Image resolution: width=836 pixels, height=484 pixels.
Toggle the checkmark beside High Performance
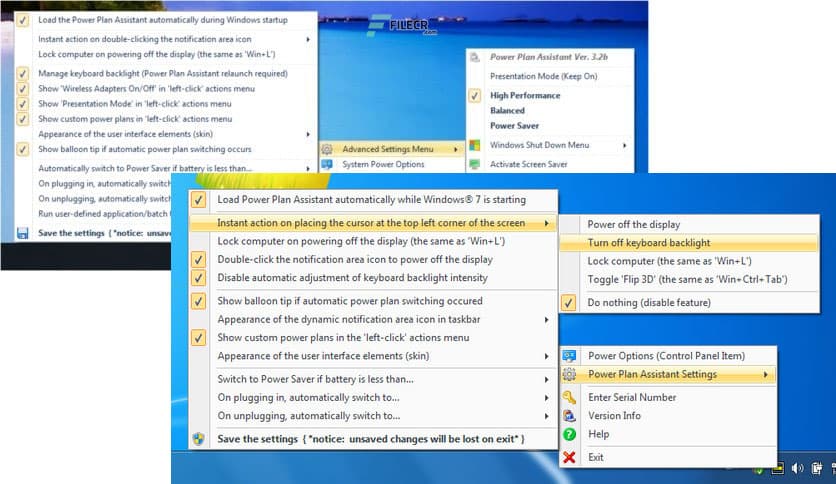point(475,96)
